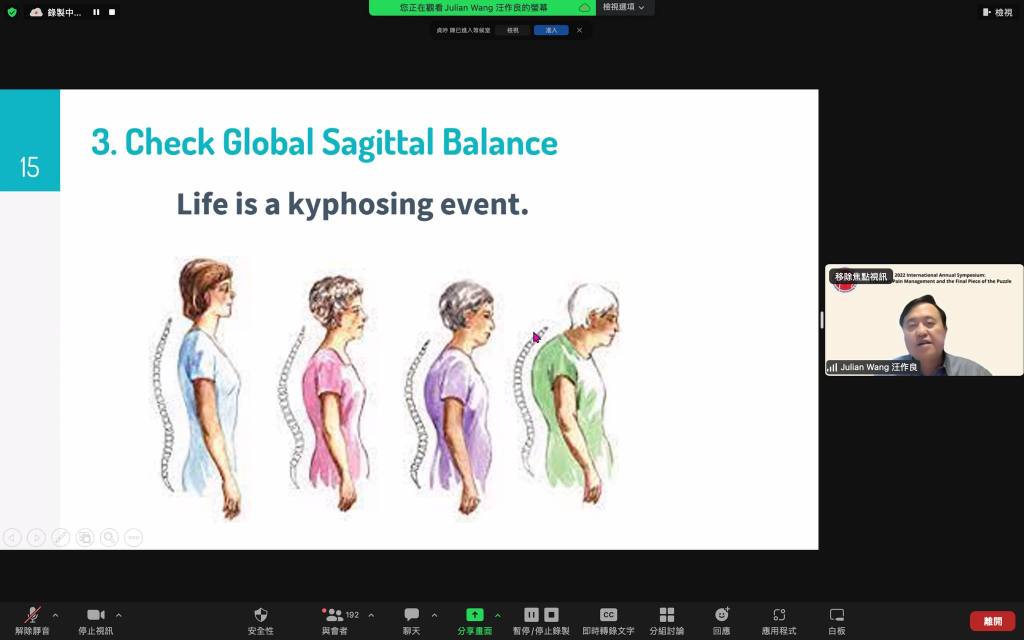Open the Whiteboard (白板) icon
The height and width of the screenshot is (640, 1024).
pos(837,615)
